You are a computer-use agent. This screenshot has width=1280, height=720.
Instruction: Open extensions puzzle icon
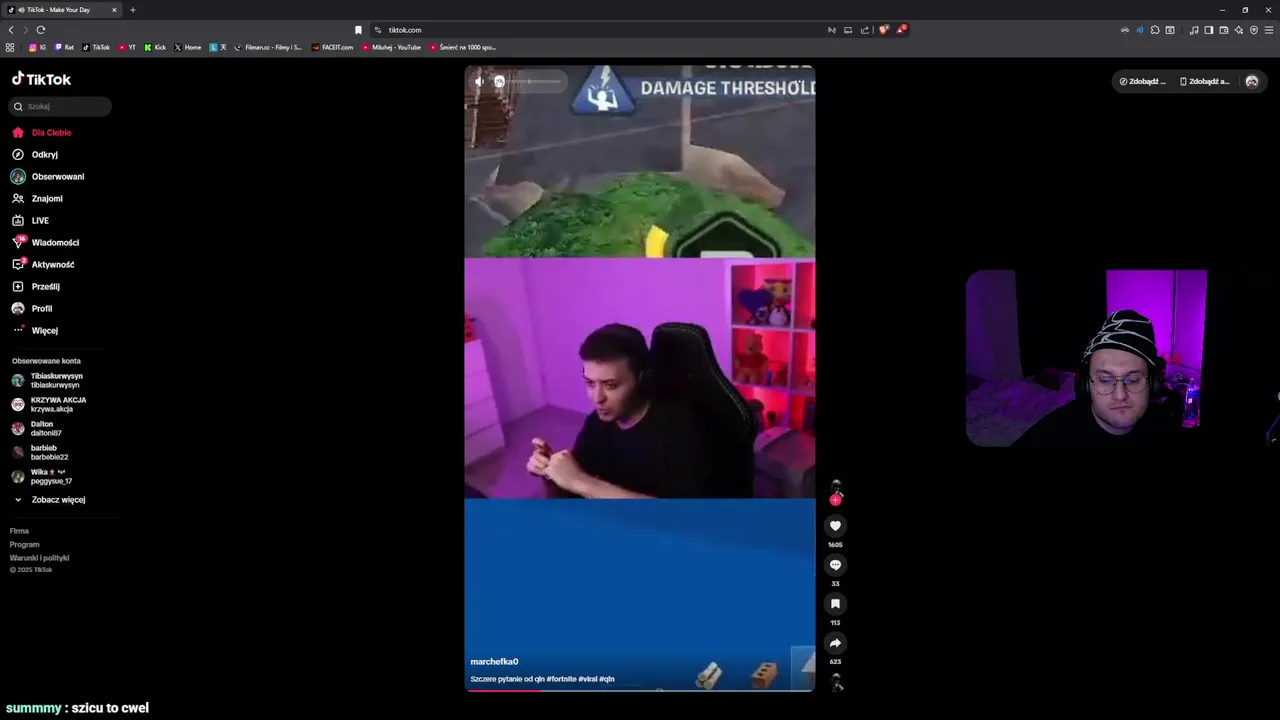point(1155,30)
